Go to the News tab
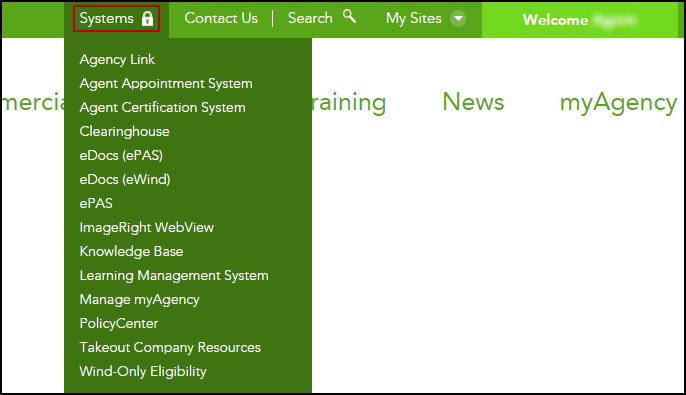 point(473,102)
